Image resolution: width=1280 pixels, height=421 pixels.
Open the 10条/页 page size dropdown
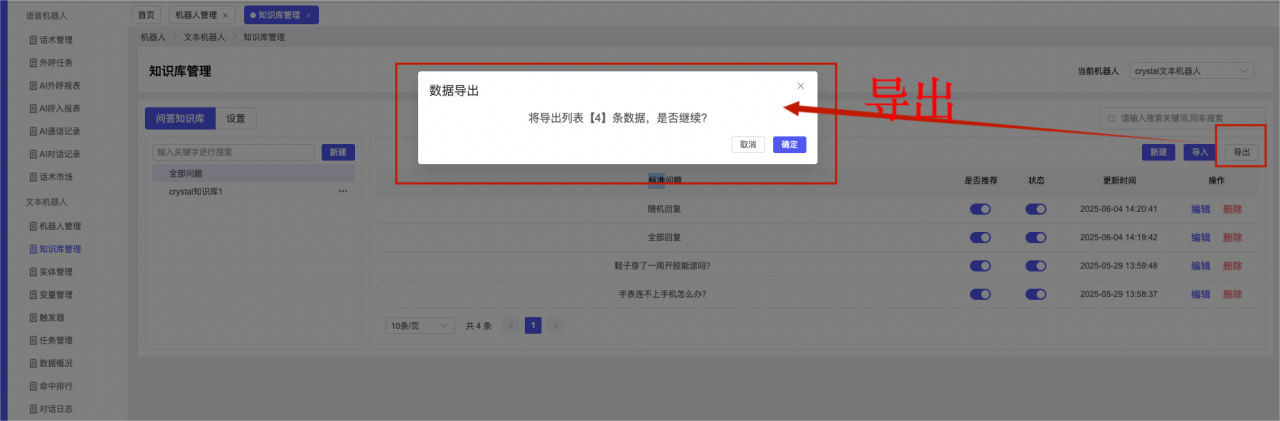(420, 326)
